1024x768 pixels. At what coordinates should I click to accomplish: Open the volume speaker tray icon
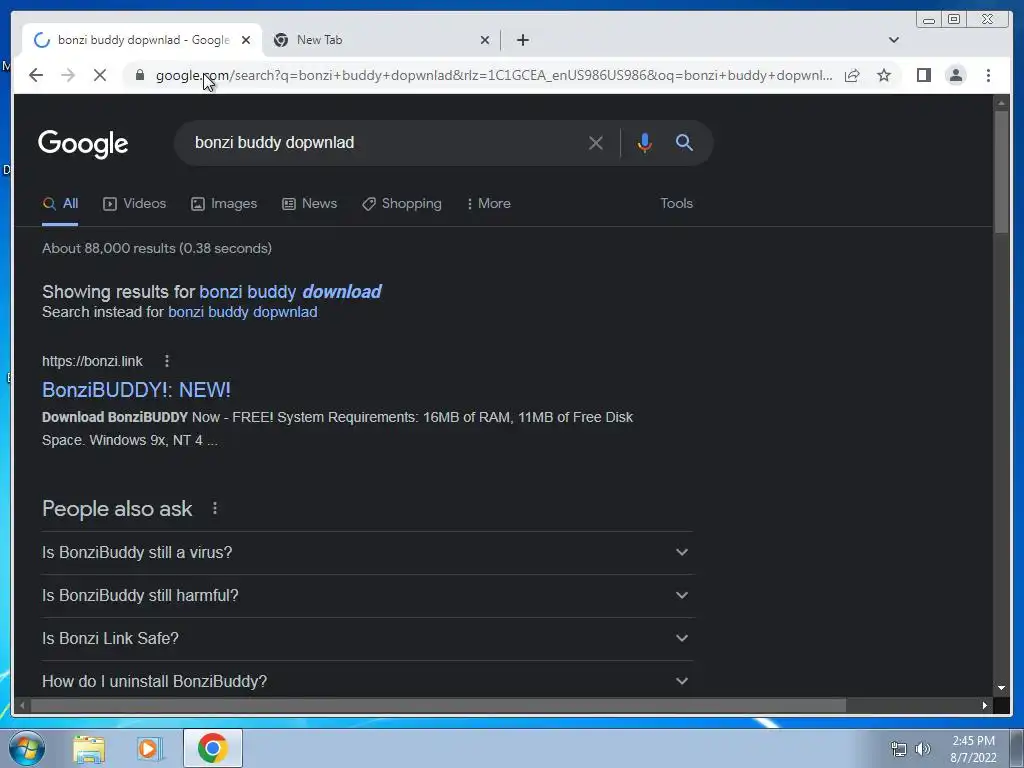click(923, 749)
